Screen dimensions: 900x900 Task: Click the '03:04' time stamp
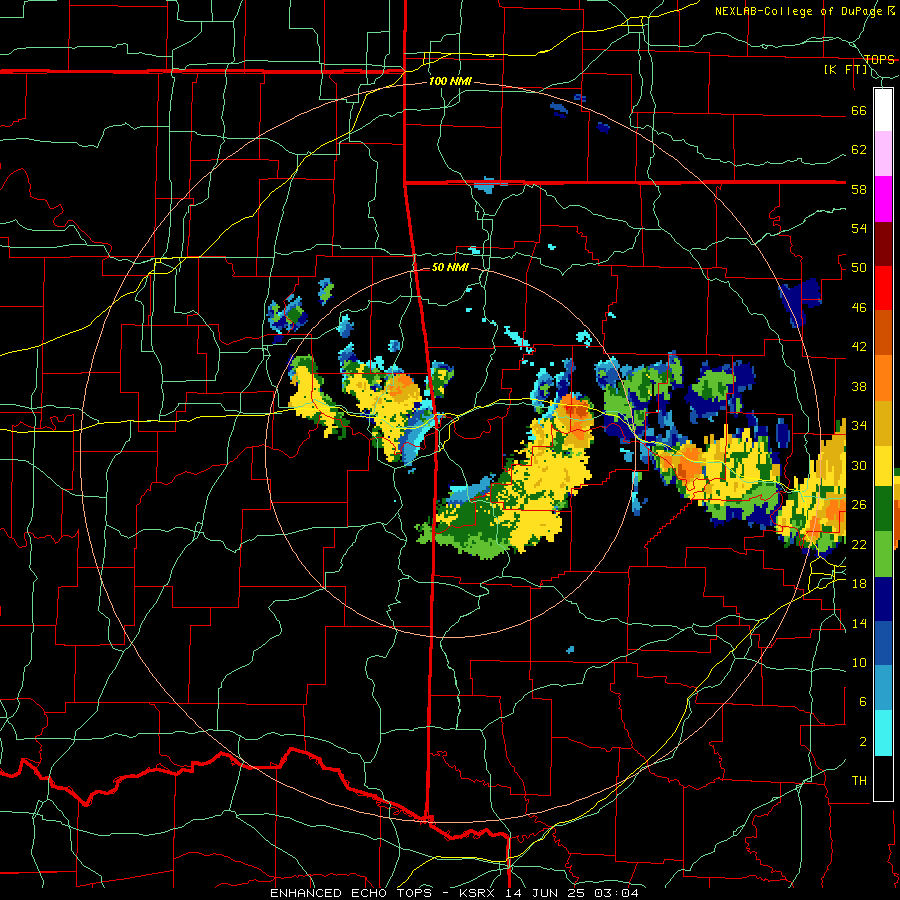[x=619, y=893]
